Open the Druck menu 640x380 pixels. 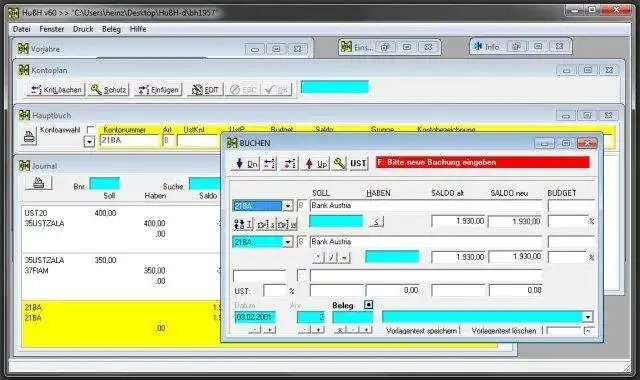pyautogui.click(x=83, y=29)
